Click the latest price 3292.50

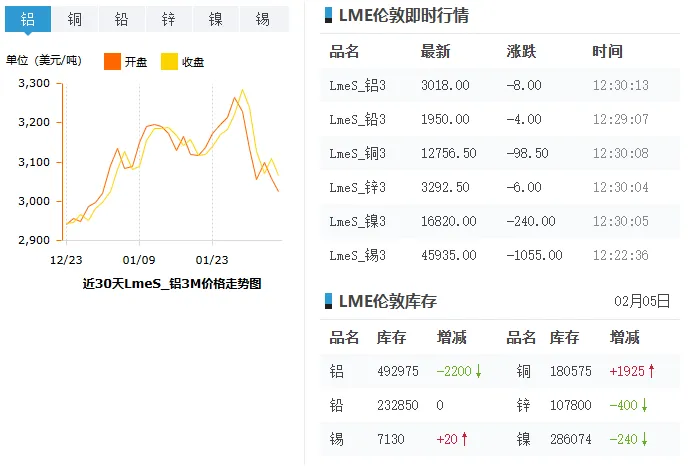pyautogui.click(x=445, y=187)
